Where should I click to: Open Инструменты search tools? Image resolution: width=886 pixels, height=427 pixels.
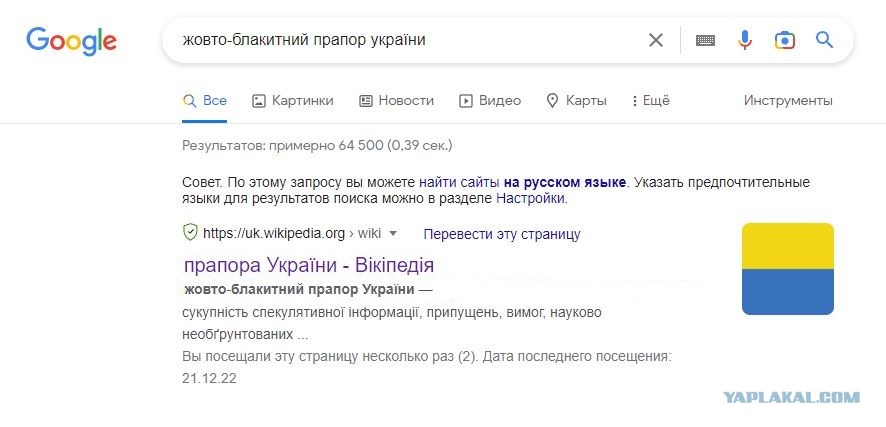click(x=788, y=101)
